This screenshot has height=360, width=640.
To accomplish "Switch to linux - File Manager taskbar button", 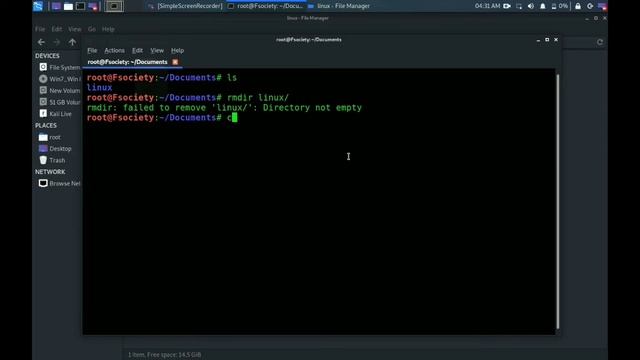I will pyautogui.click(x=339, y=6).
